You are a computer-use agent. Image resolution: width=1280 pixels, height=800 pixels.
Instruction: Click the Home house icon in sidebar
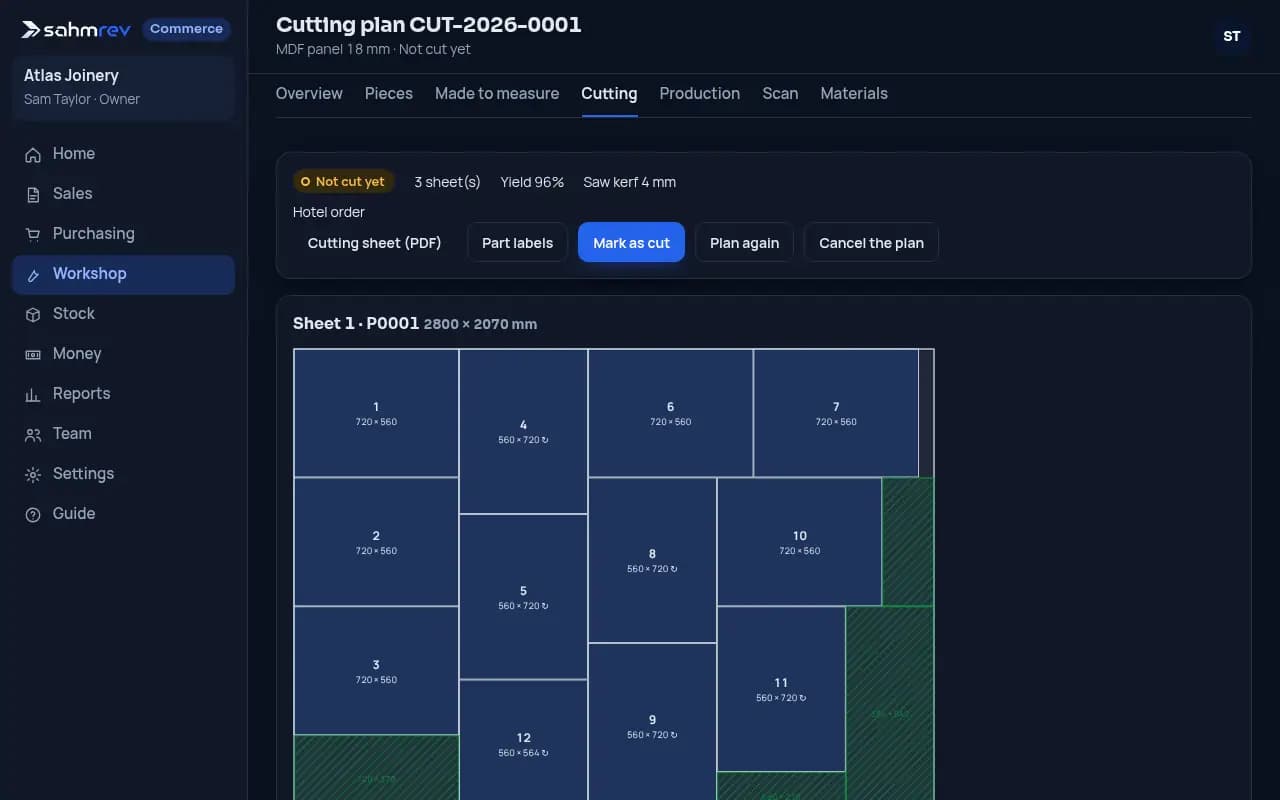coord(33,154)
